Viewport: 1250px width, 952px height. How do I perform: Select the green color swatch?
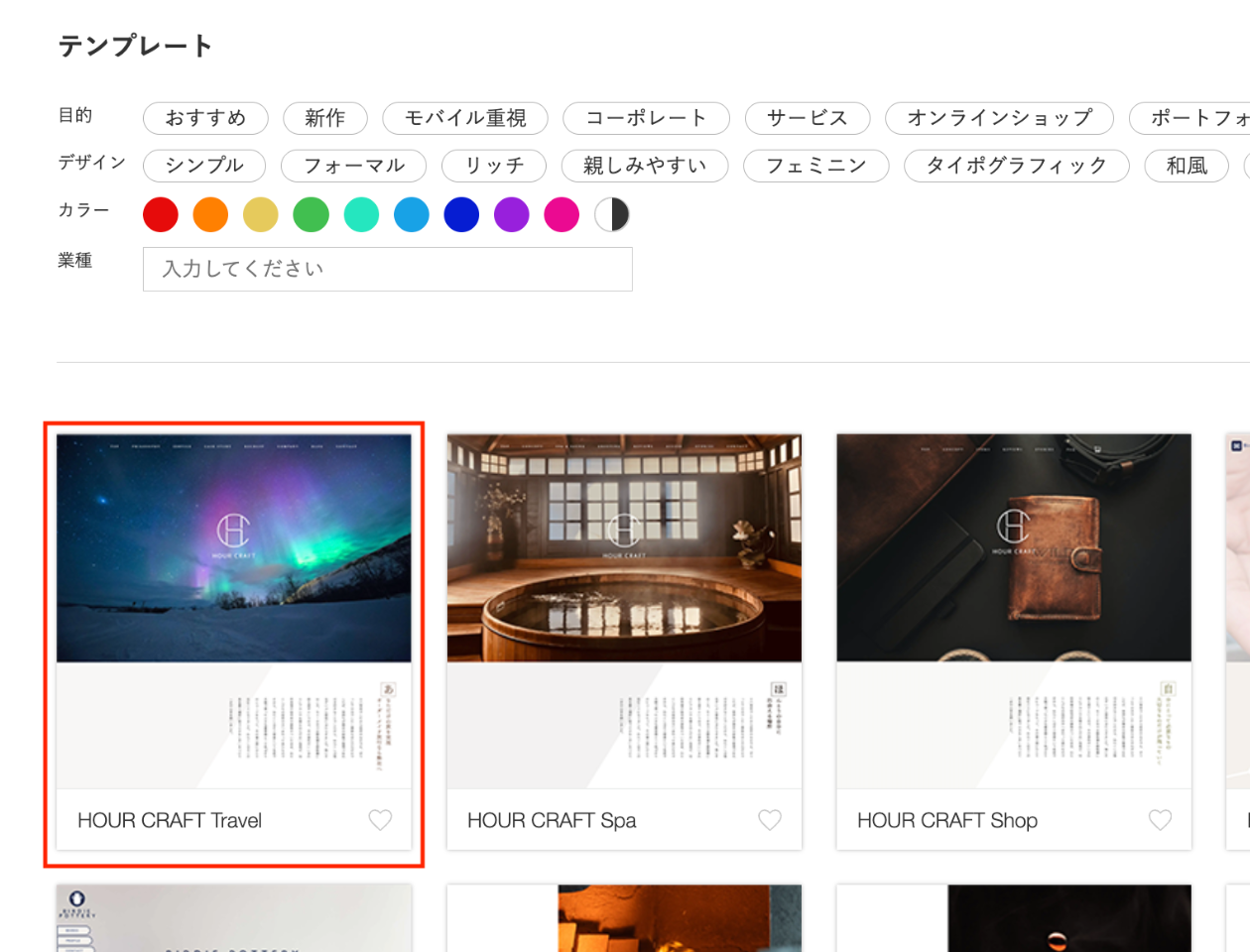(311, 214)
